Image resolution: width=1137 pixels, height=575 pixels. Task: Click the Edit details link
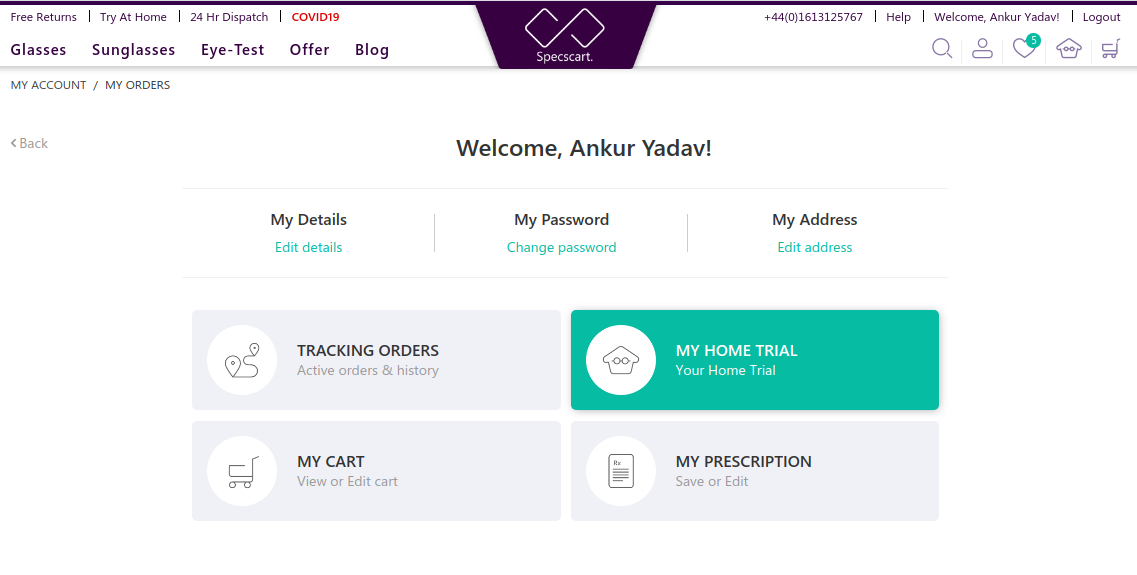tap(308, 247)
